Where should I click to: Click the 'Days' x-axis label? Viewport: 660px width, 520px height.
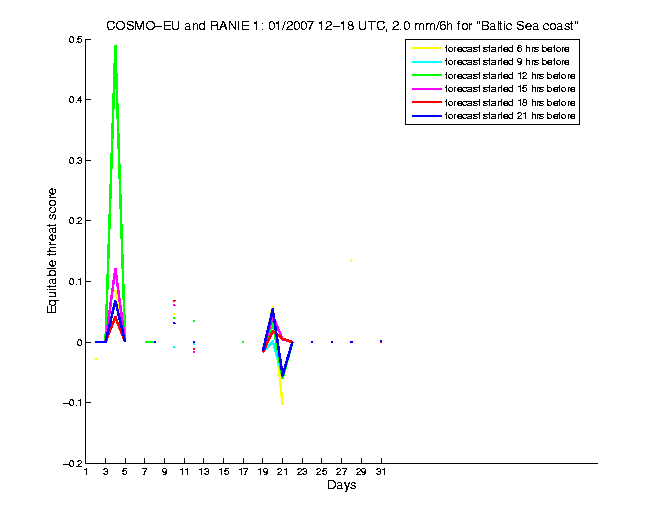[x=341, y=486]
